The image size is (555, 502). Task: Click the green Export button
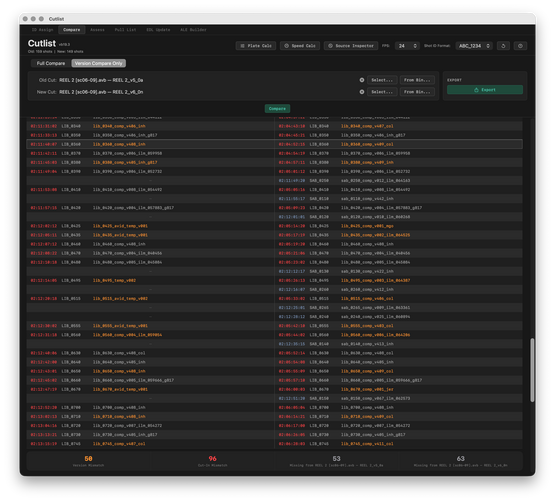485,90
